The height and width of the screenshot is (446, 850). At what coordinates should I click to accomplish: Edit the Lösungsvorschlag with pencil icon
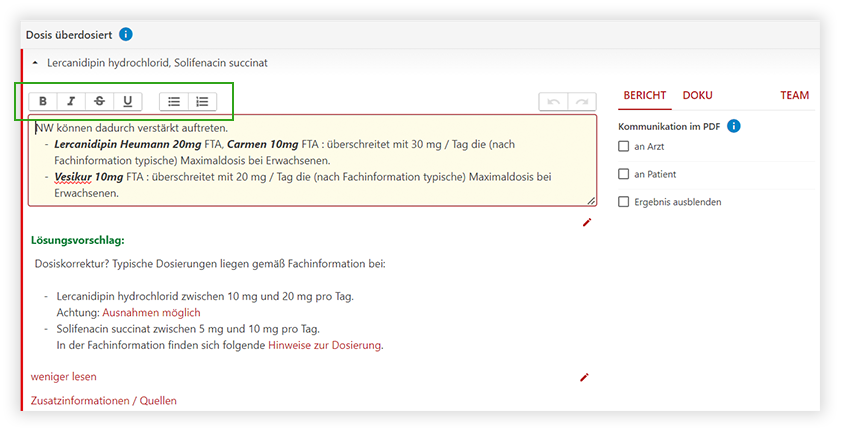click(585, 377)
